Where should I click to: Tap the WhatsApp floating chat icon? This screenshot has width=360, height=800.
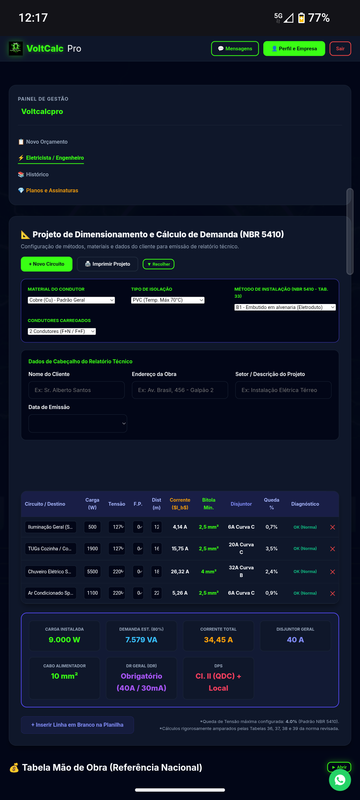pyautogui.click(x=340, y=780)
